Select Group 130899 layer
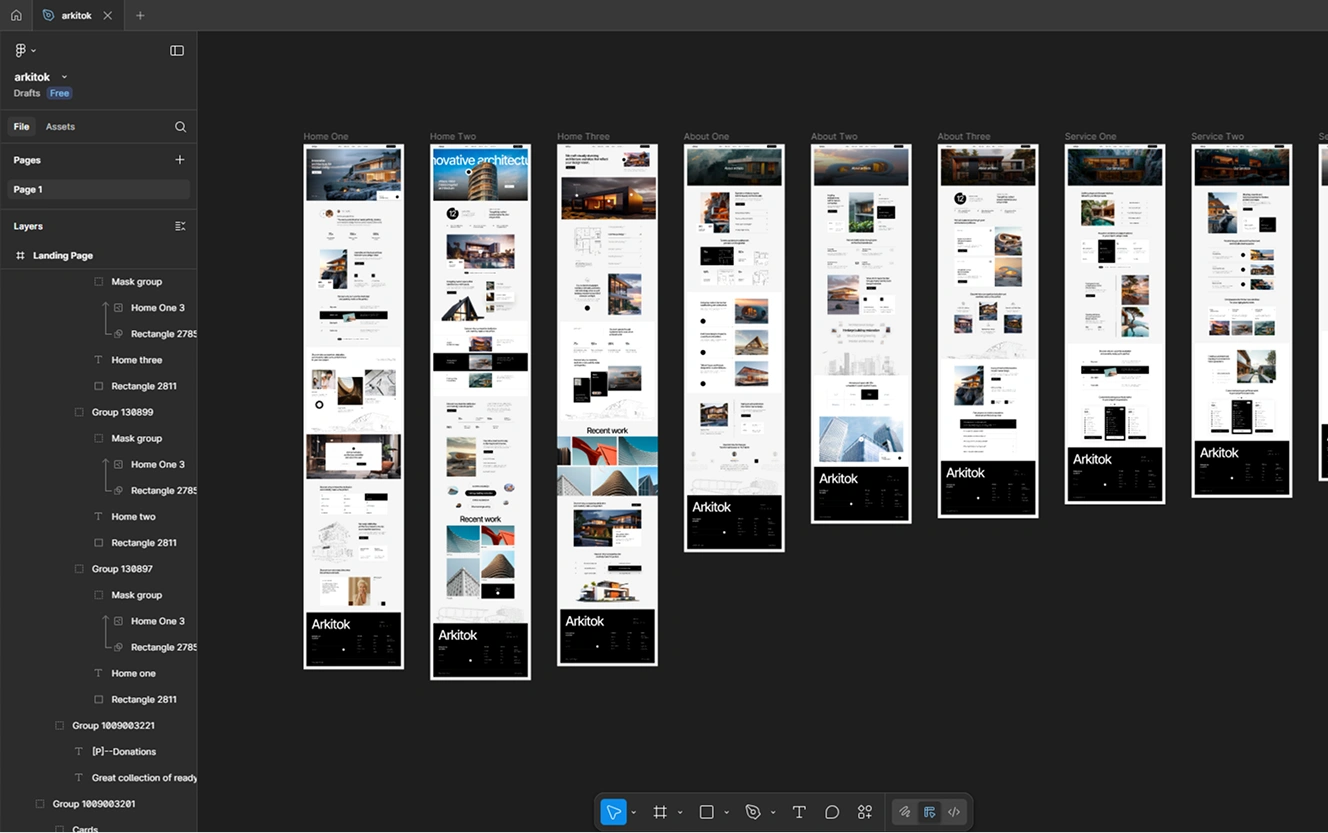This screenshot has height=833, width=1328. 122,412
